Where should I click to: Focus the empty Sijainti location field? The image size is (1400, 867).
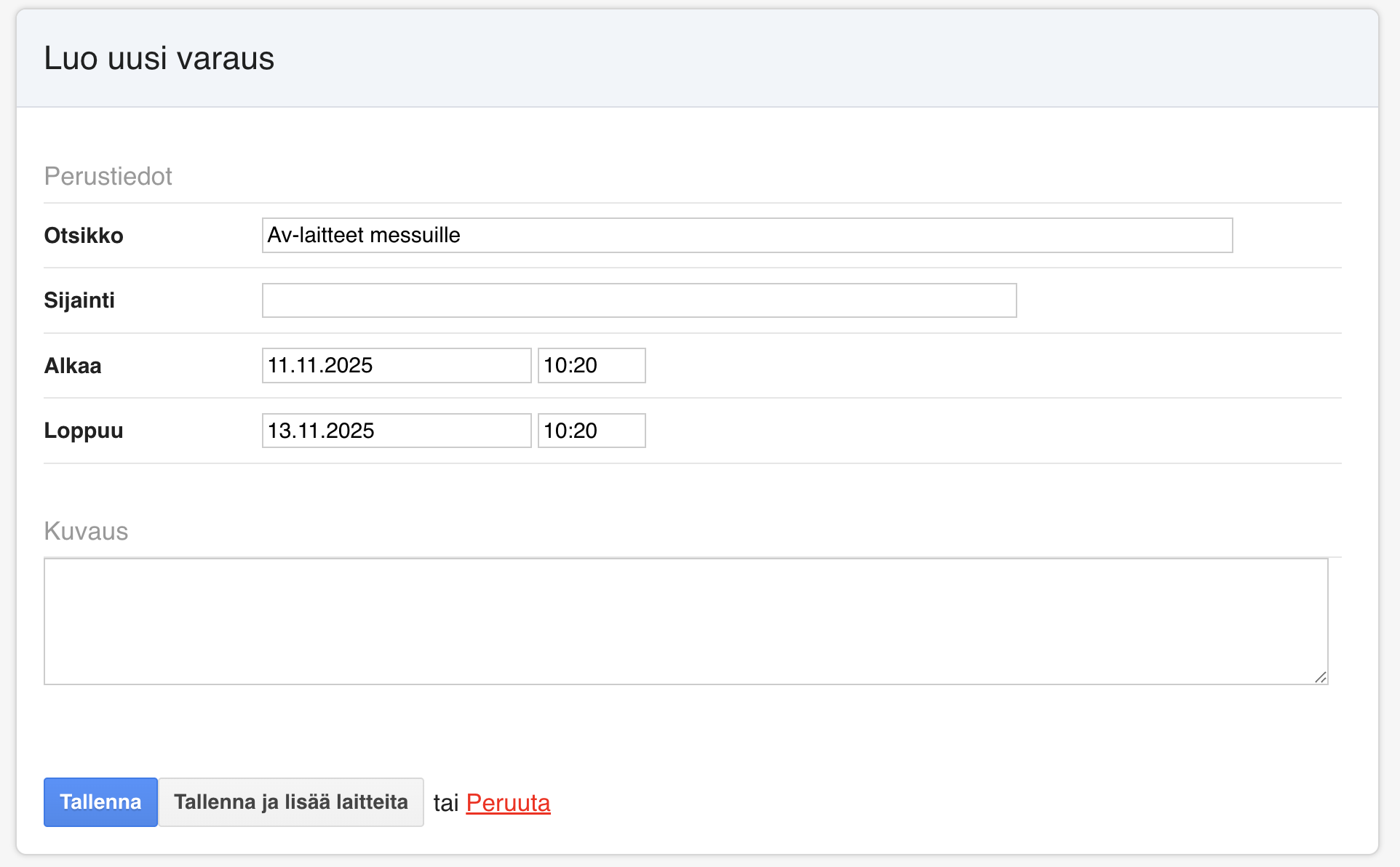[x=639, y=300]
